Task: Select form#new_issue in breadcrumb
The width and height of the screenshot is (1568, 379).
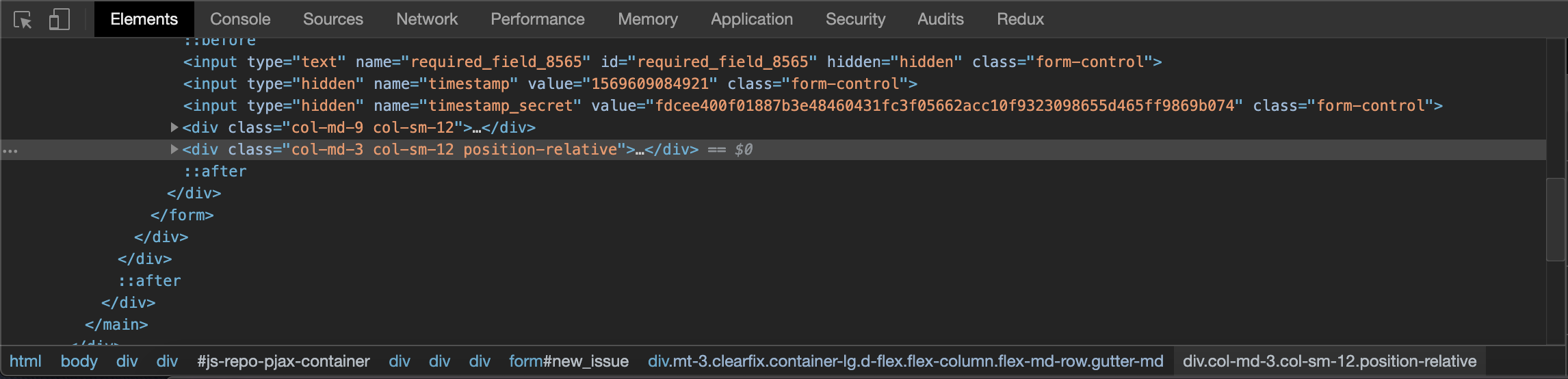Action: tap(569, 361)
